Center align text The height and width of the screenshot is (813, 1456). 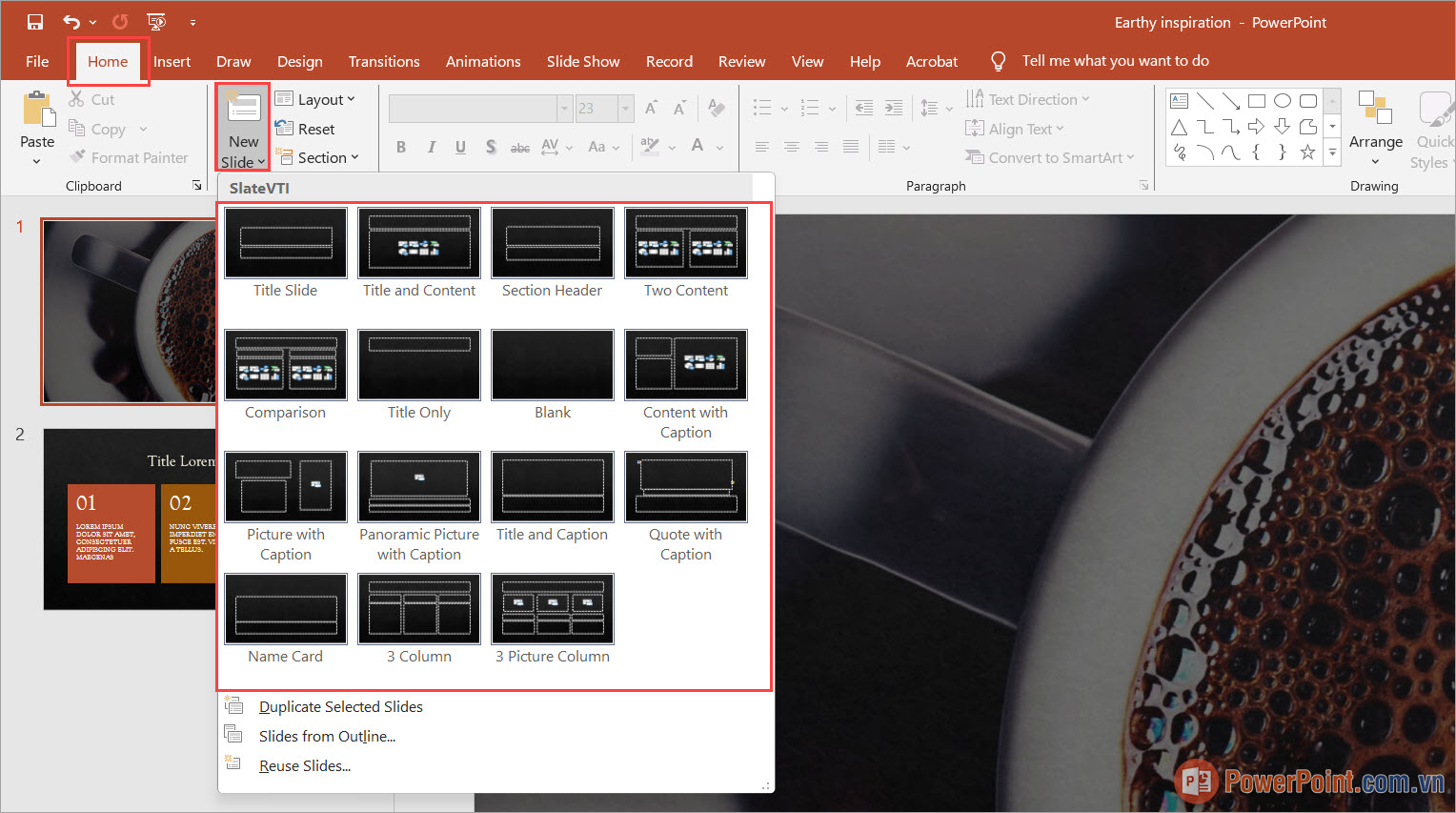tap(792, 147)
